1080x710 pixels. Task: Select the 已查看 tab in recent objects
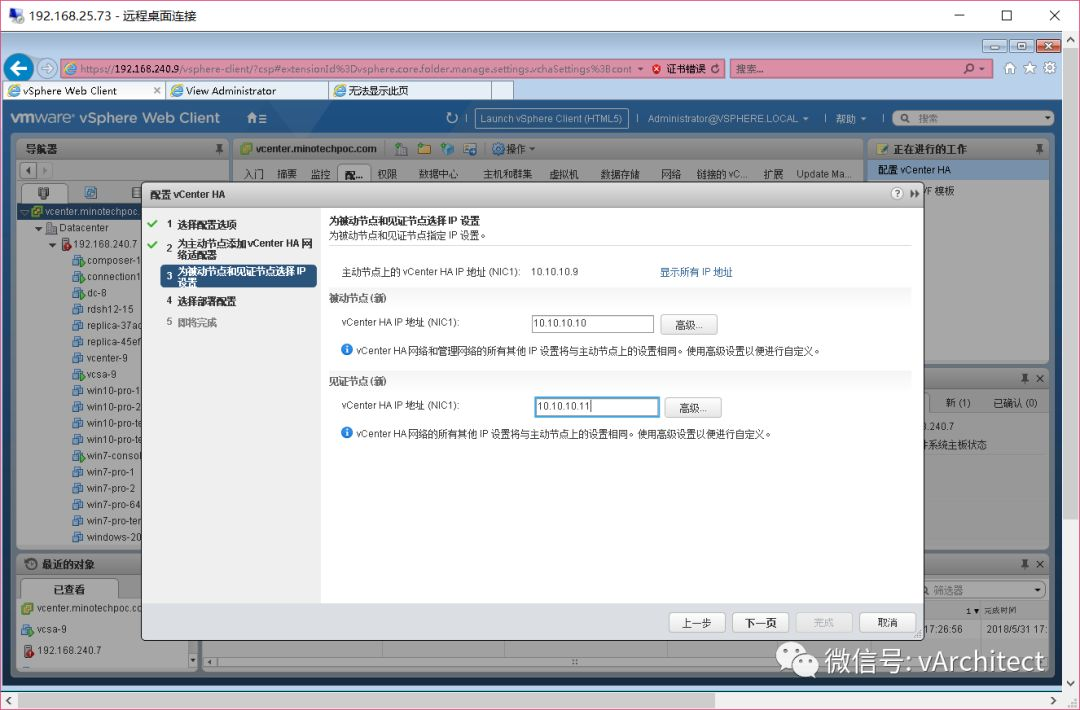click(x=69, y=589)
